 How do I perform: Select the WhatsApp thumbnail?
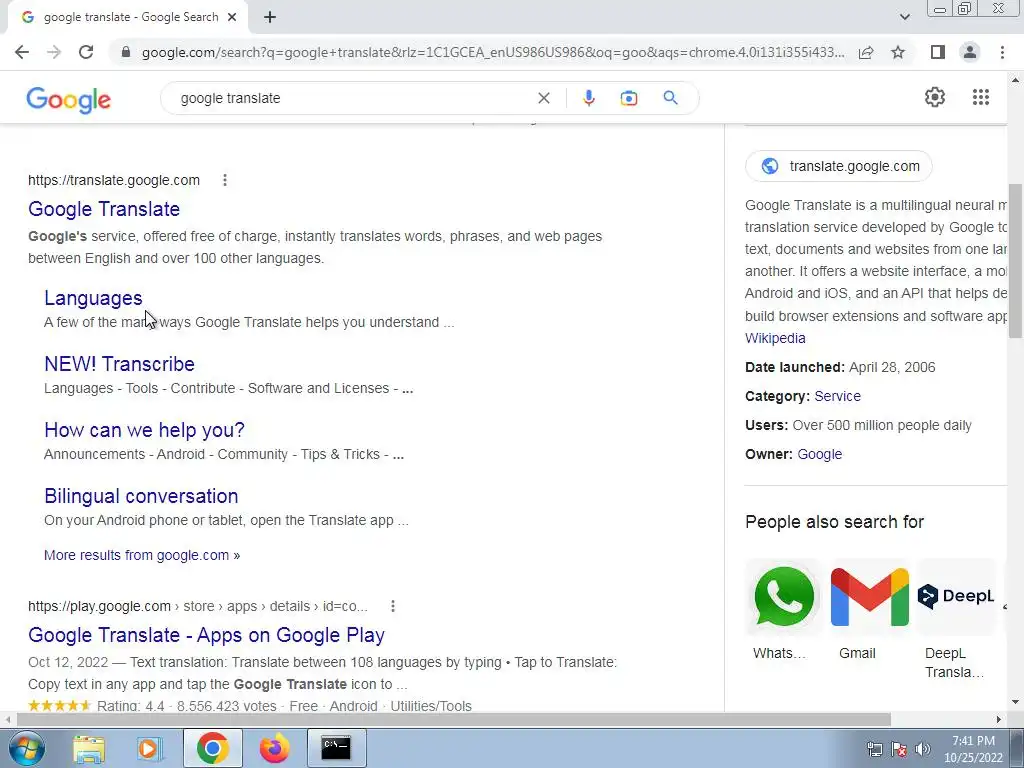pyautogui.click(x=783, y=596)
